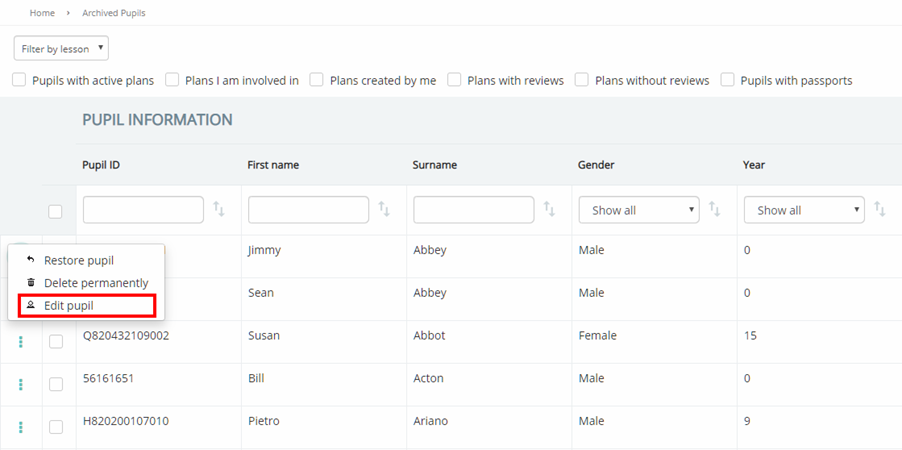This screenshot has width=902, height=450.
Task: Sort by First name using arrows icon
Action: coord(384,209)
